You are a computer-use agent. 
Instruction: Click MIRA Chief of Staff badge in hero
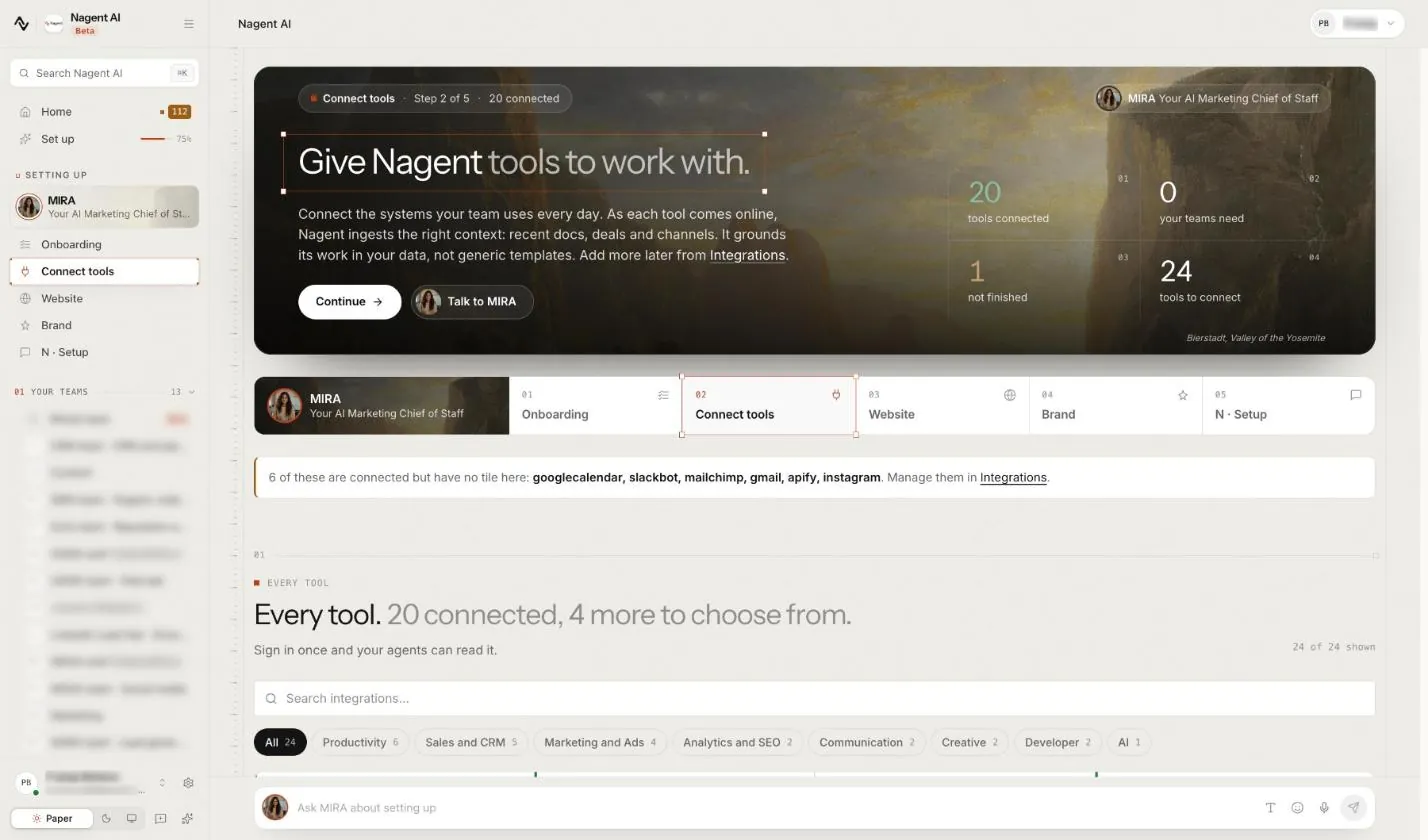1212,98
